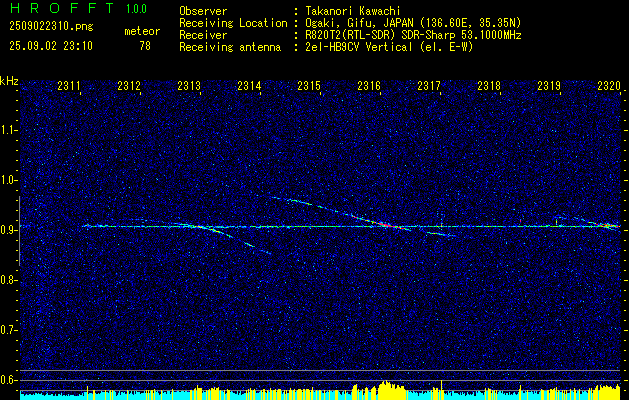This screenshot has width=629, height=400.
Task: Click frequency axis label 0.7
Action: pyautogui.click(x=8, y=330)
